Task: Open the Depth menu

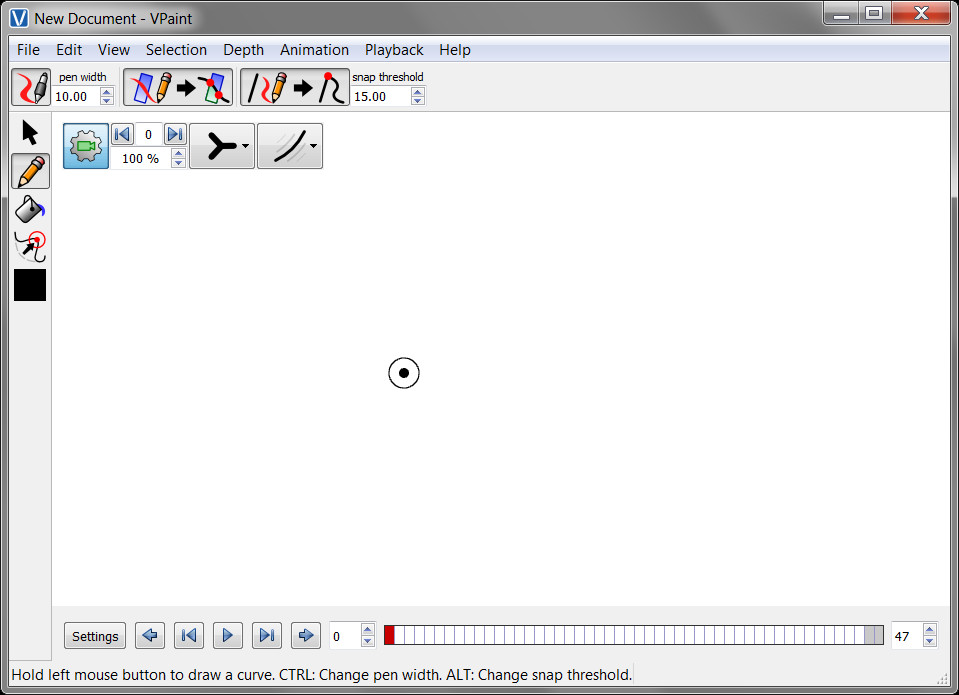Action: click(243, 50)
